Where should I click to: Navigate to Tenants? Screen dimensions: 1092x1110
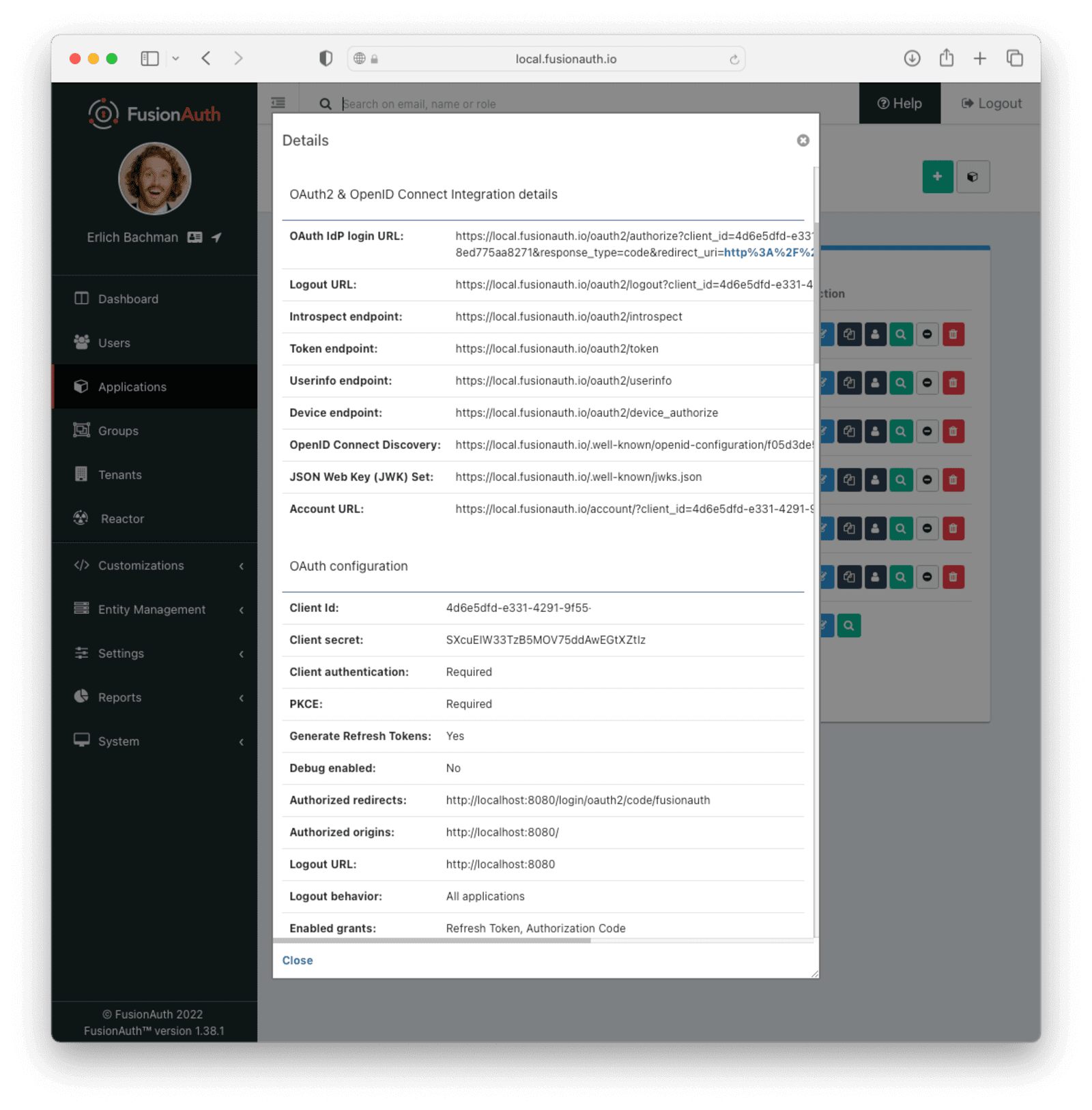(x=155, y=475)
